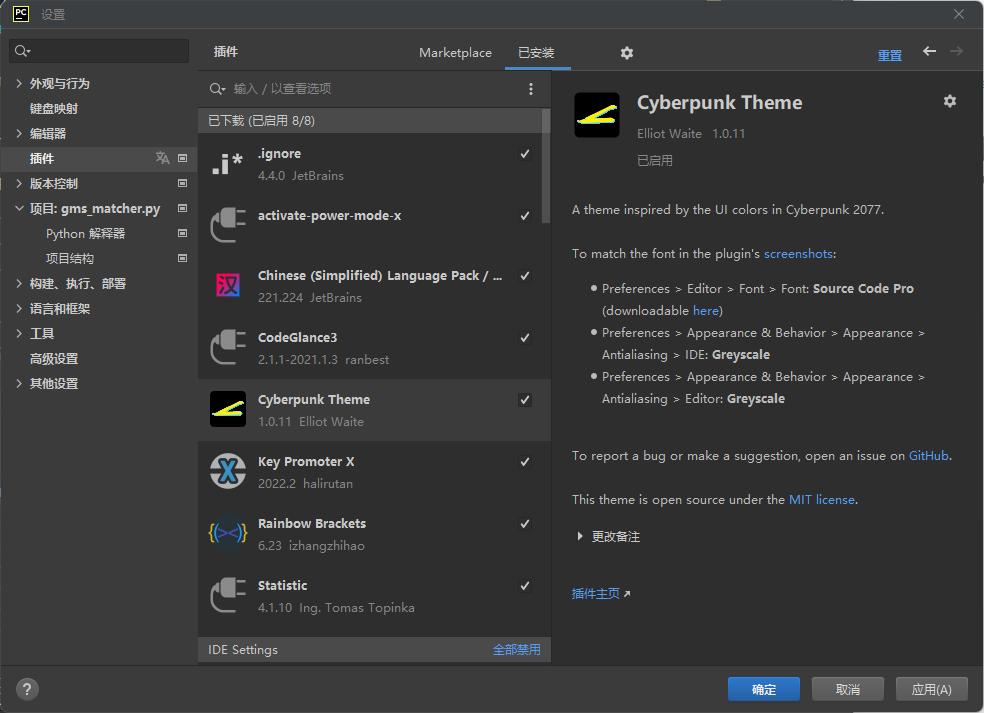
Task: Expand the 编辑器 tree node
Action: coord(19,133)
